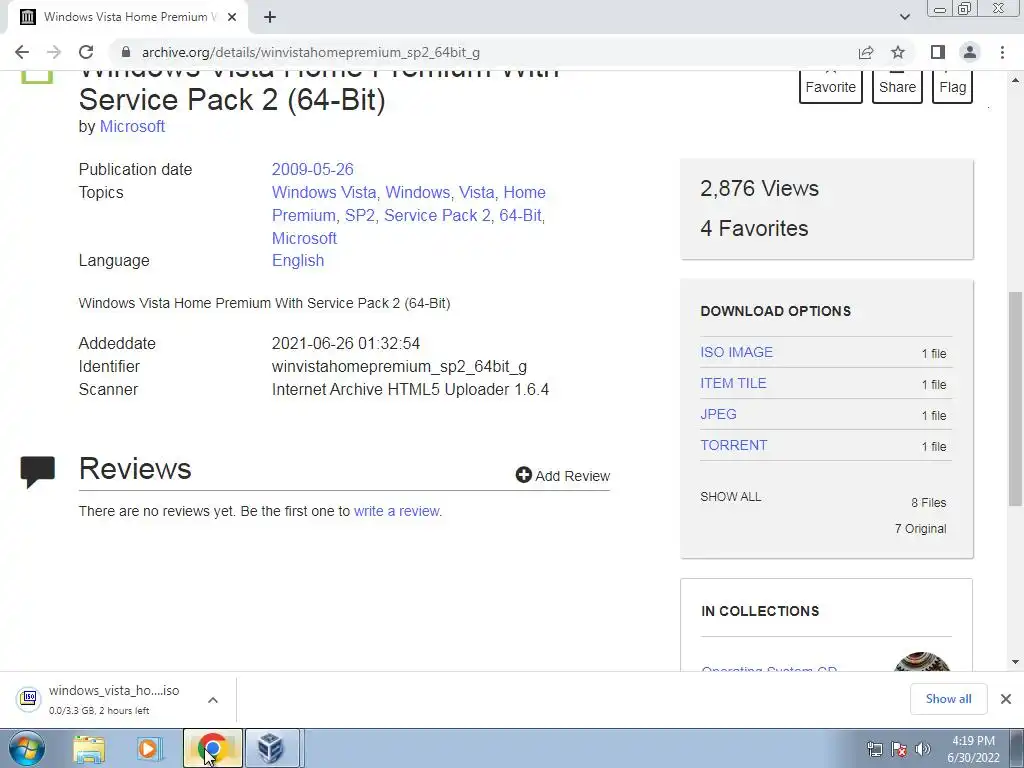This screenshot has width=1024, height=768.
Task: Click the Action Center flag icon
Action: (x=899, y=749)
